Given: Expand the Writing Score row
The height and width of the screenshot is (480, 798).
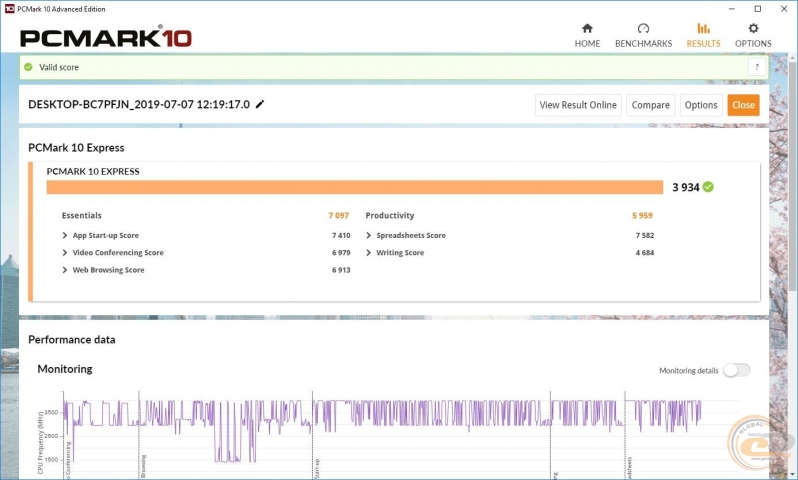Looking at the screenshot, I should pyautogui.click(x=368, y=252).
